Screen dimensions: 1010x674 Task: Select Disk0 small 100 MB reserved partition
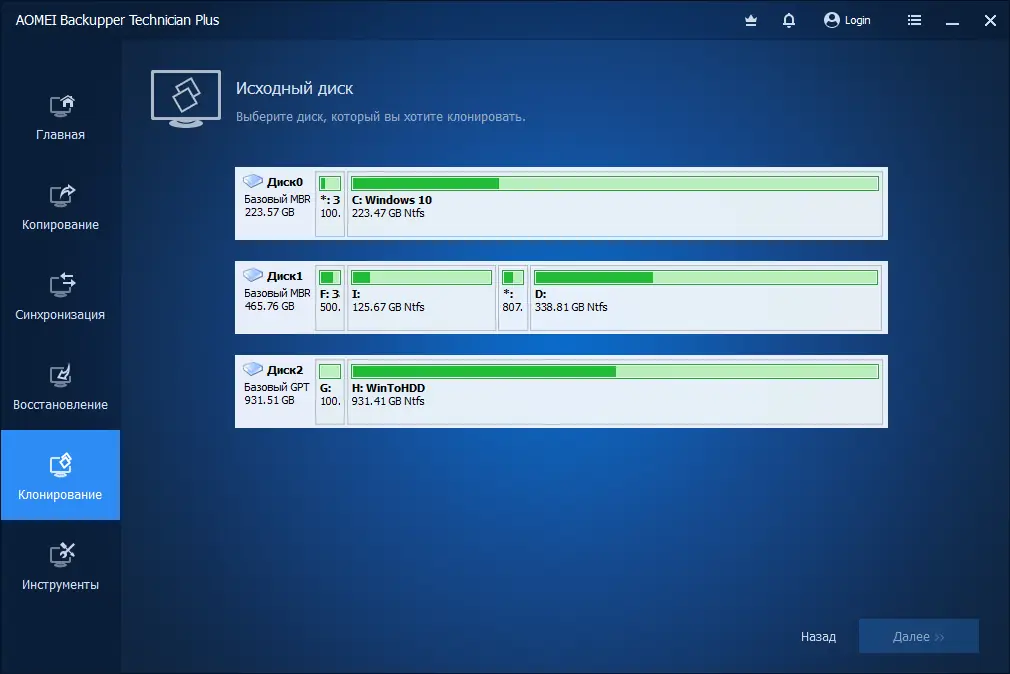330,204
